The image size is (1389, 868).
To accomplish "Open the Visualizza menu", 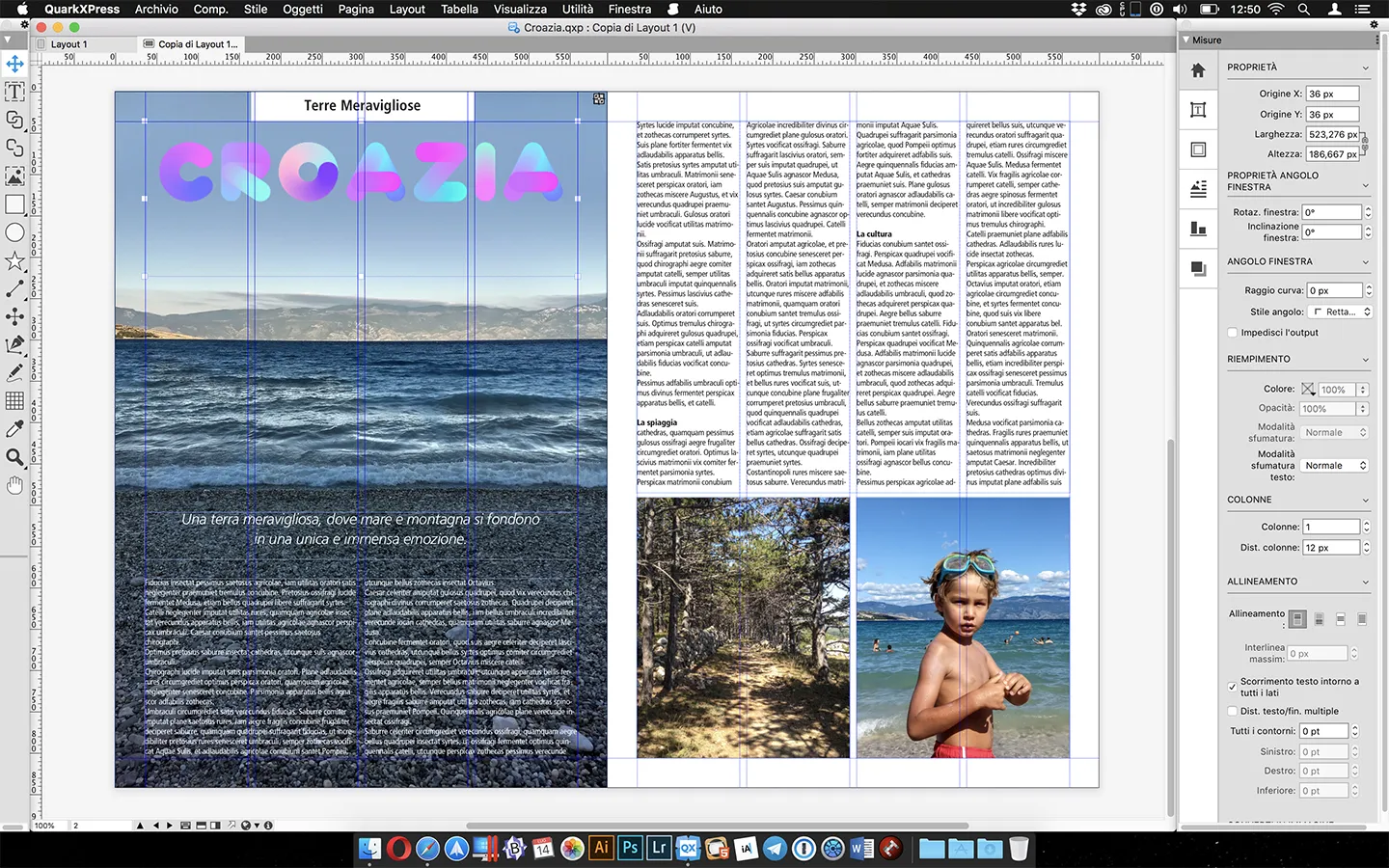I will (520, 9).
